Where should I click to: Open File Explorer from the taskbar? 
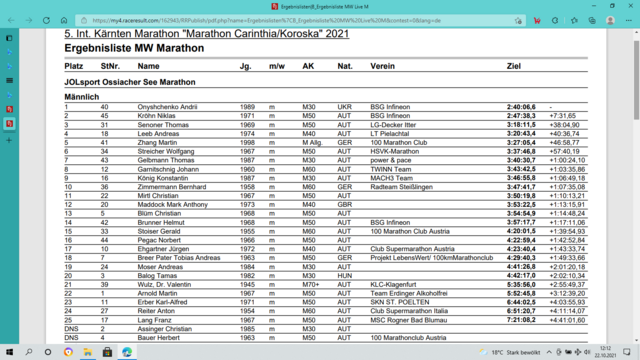pyautogui.click(x=88, y=352)
